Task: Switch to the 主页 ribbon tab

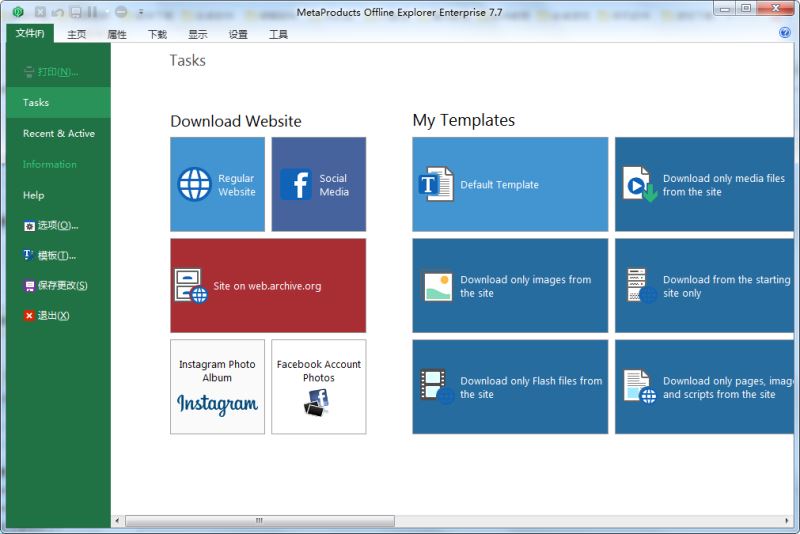Action: click(77, 34)
